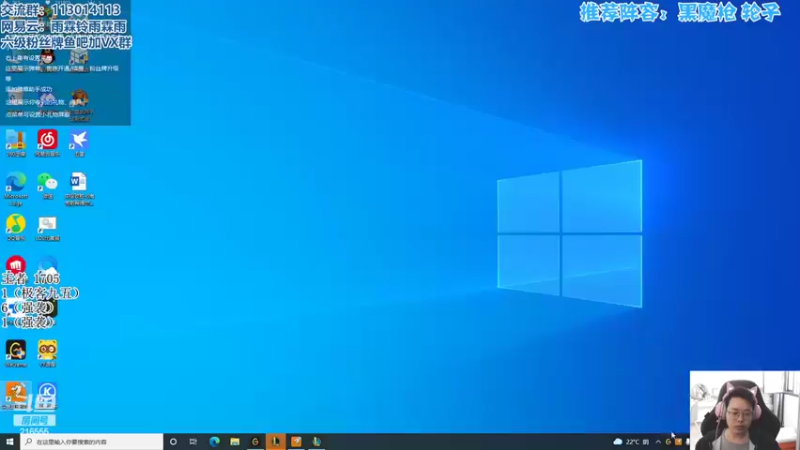Launch Edge from the taskbar

coord(214,442)
